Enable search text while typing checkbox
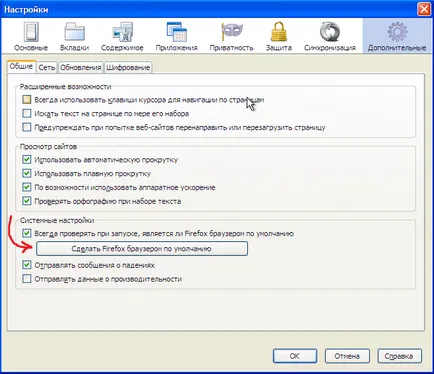Screen dimensions: 434x374 coord(27,113)
